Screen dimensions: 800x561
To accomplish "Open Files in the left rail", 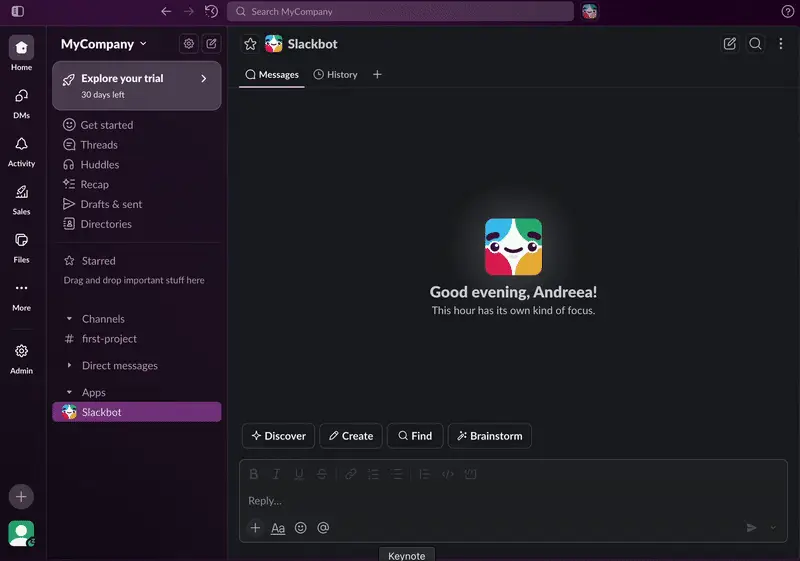I will pos(21,246).
